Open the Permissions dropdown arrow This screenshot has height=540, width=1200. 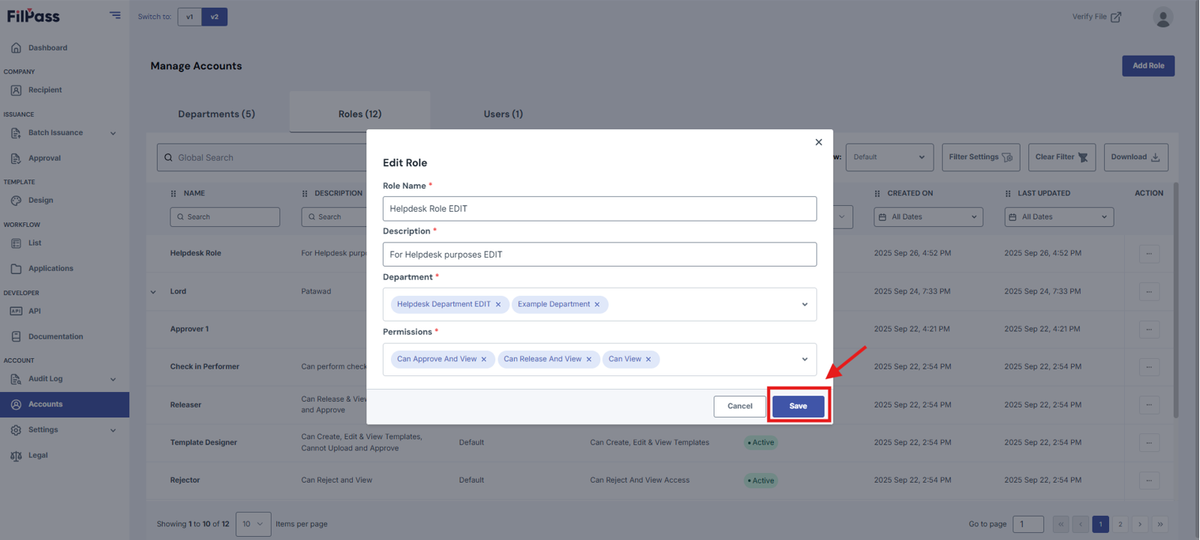pos(805,359)
